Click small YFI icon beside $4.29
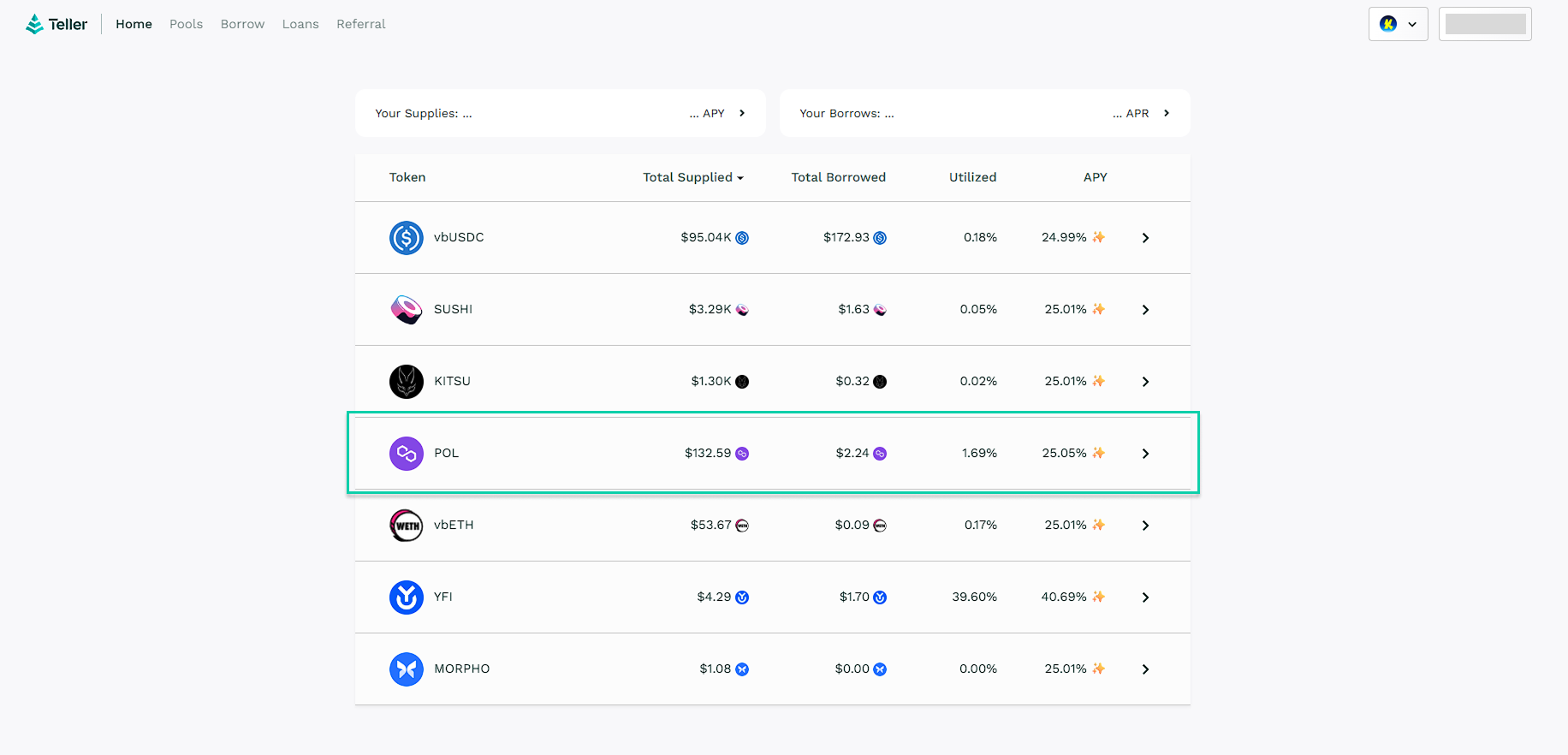The width and height of the screenshot is (1568, 755). tap(742, 597)
